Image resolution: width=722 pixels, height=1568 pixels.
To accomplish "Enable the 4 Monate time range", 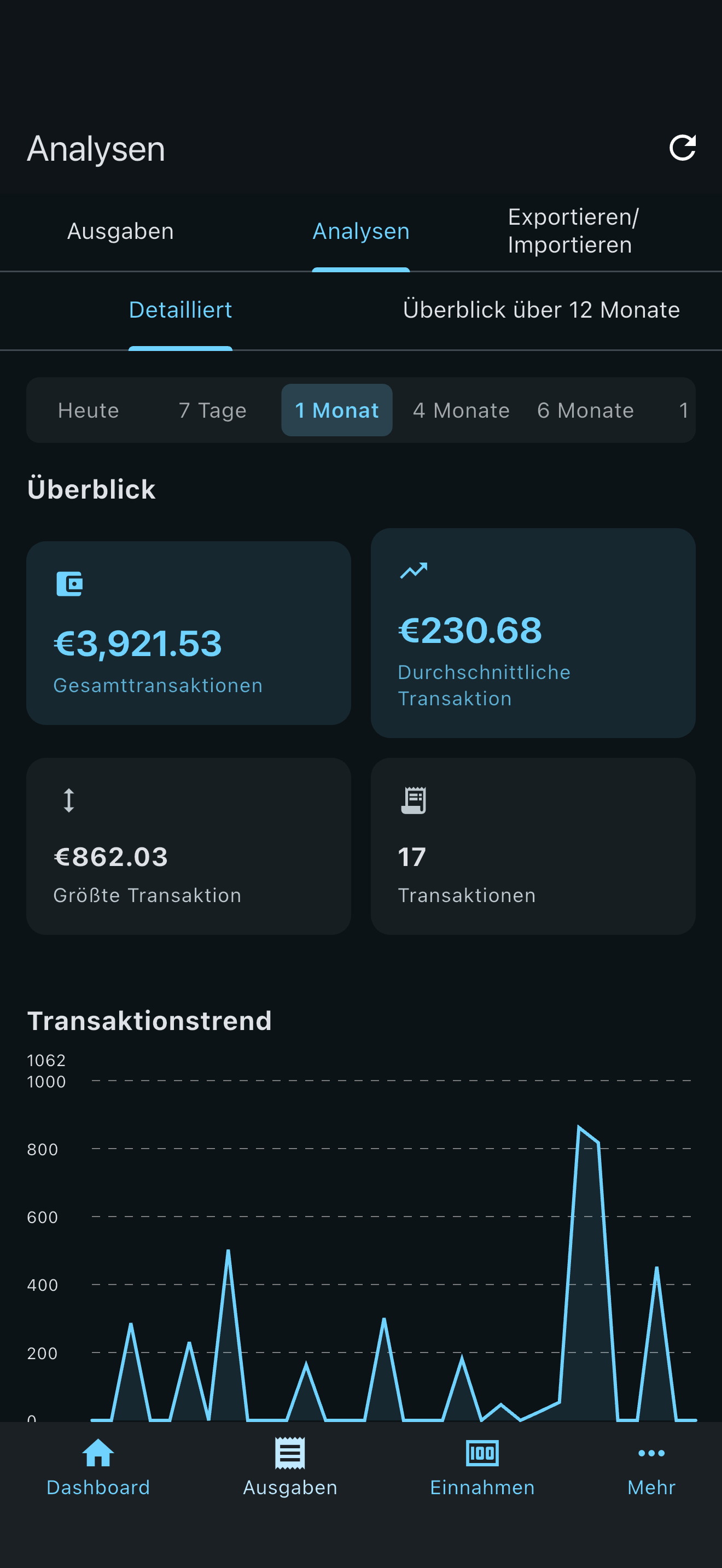I will (x=461, y=410).
